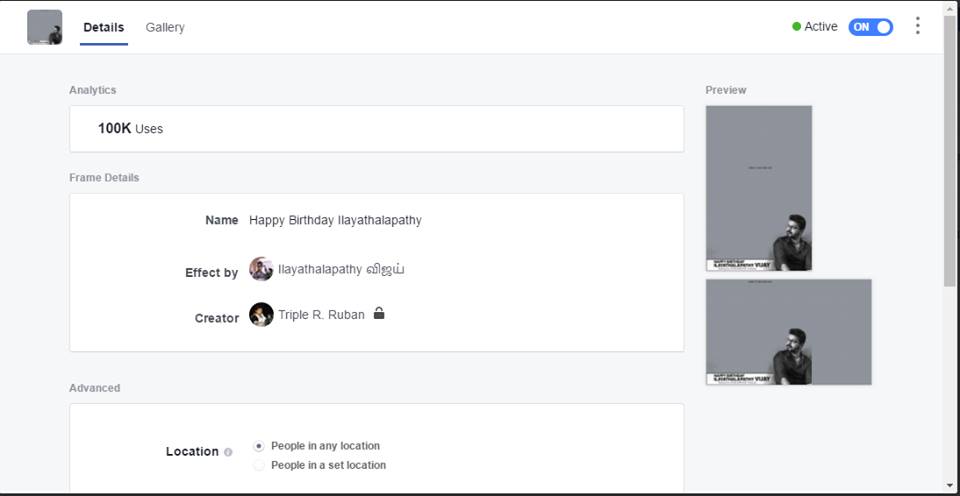Click the Frame Details heading
Viewport: 960px width, 496px height.
[104, 178]
